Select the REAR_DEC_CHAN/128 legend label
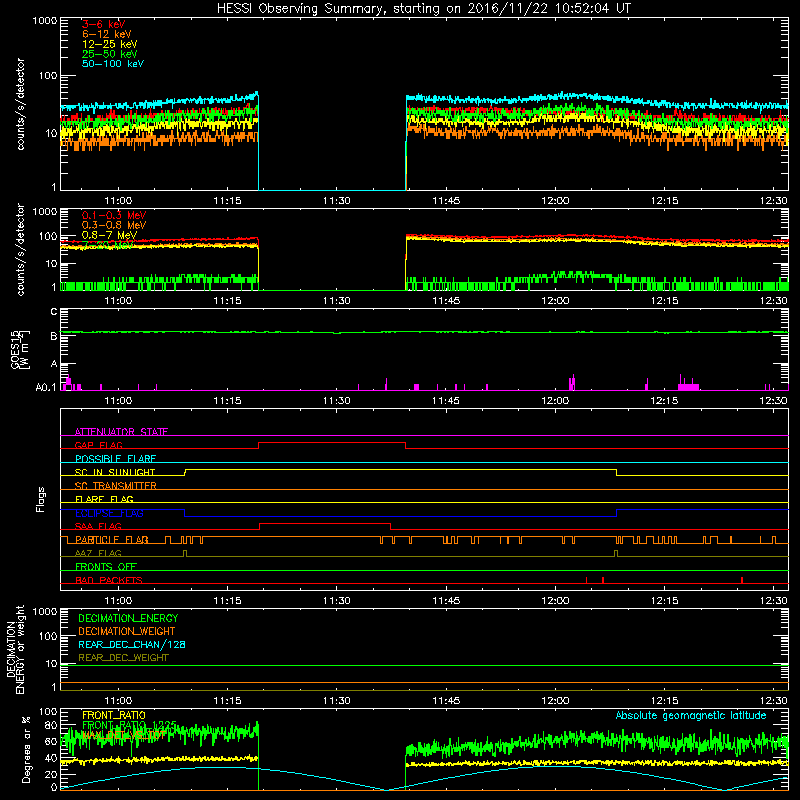 click(132, 644)
